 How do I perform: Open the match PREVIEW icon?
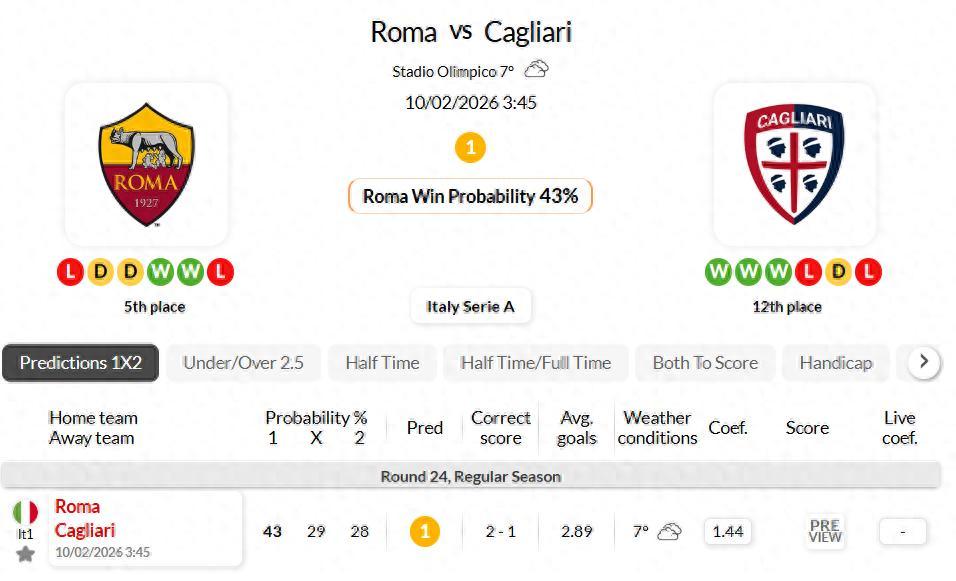pyautogui.click(x=825, y=531)
